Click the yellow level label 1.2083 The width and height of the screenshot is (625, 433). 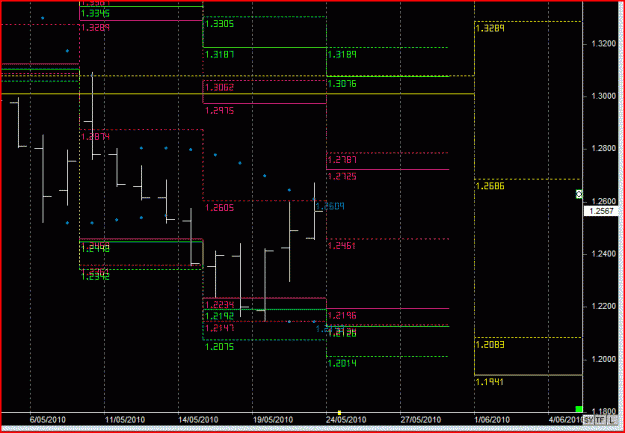(x=490, y=345)
